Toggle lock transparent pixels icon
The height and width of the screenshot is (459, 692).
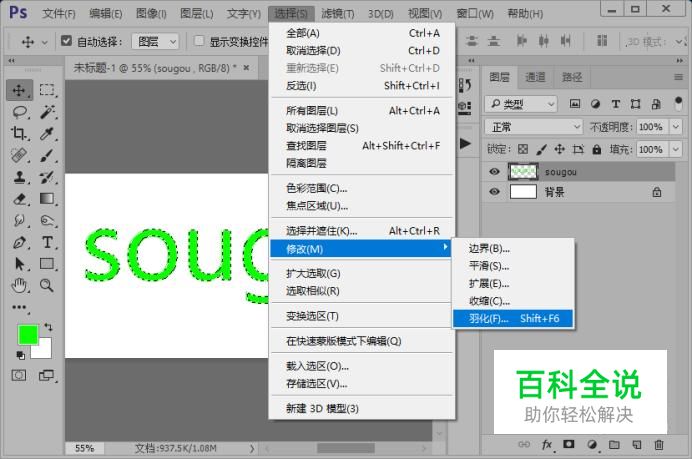click(523, 149)
